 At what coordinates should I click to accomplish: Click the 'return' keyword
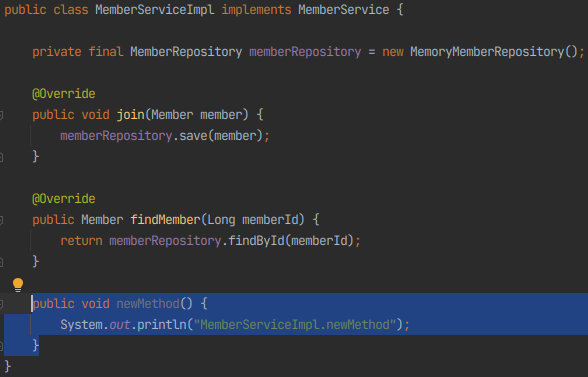click(x=81, y=241)
